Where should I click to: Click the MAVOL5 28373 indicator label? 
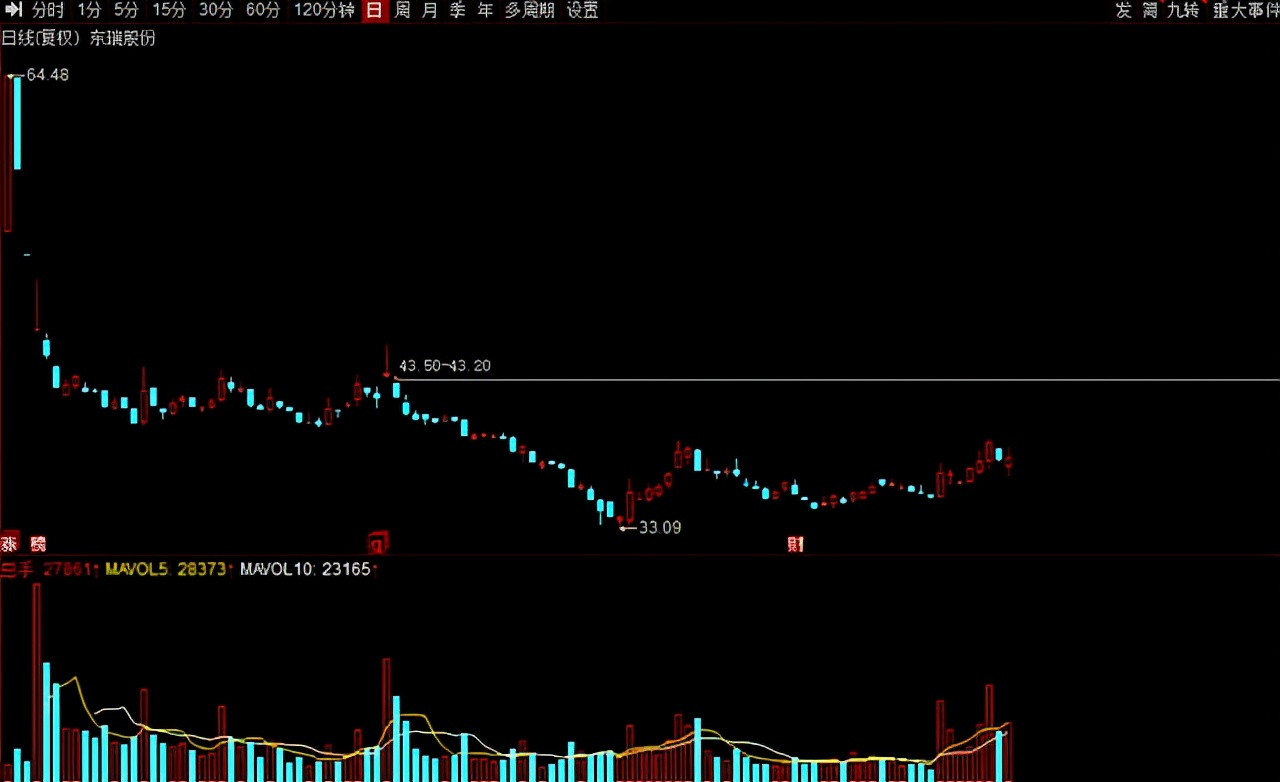point(168,569)
